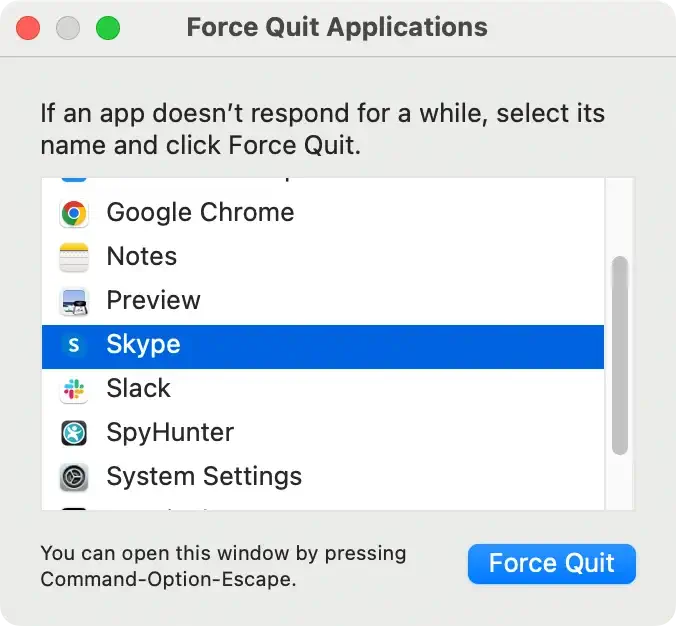Viewport: 676px width, 626px height.
Task: Choose the Notes entry text
Action: (141, 256)
